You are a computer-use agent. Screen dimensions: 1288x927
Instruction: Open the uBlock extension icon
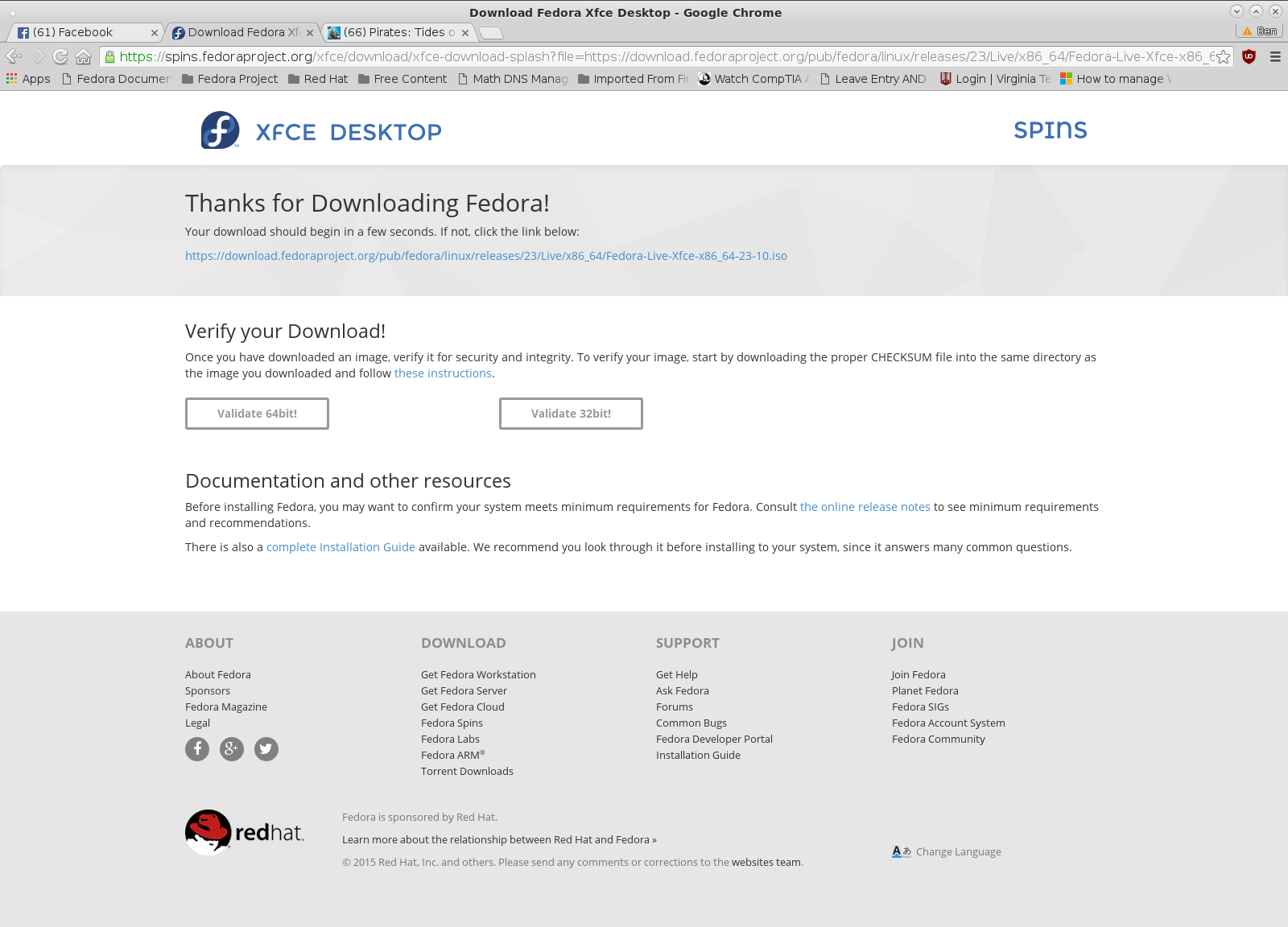(x=1249, y=56)
